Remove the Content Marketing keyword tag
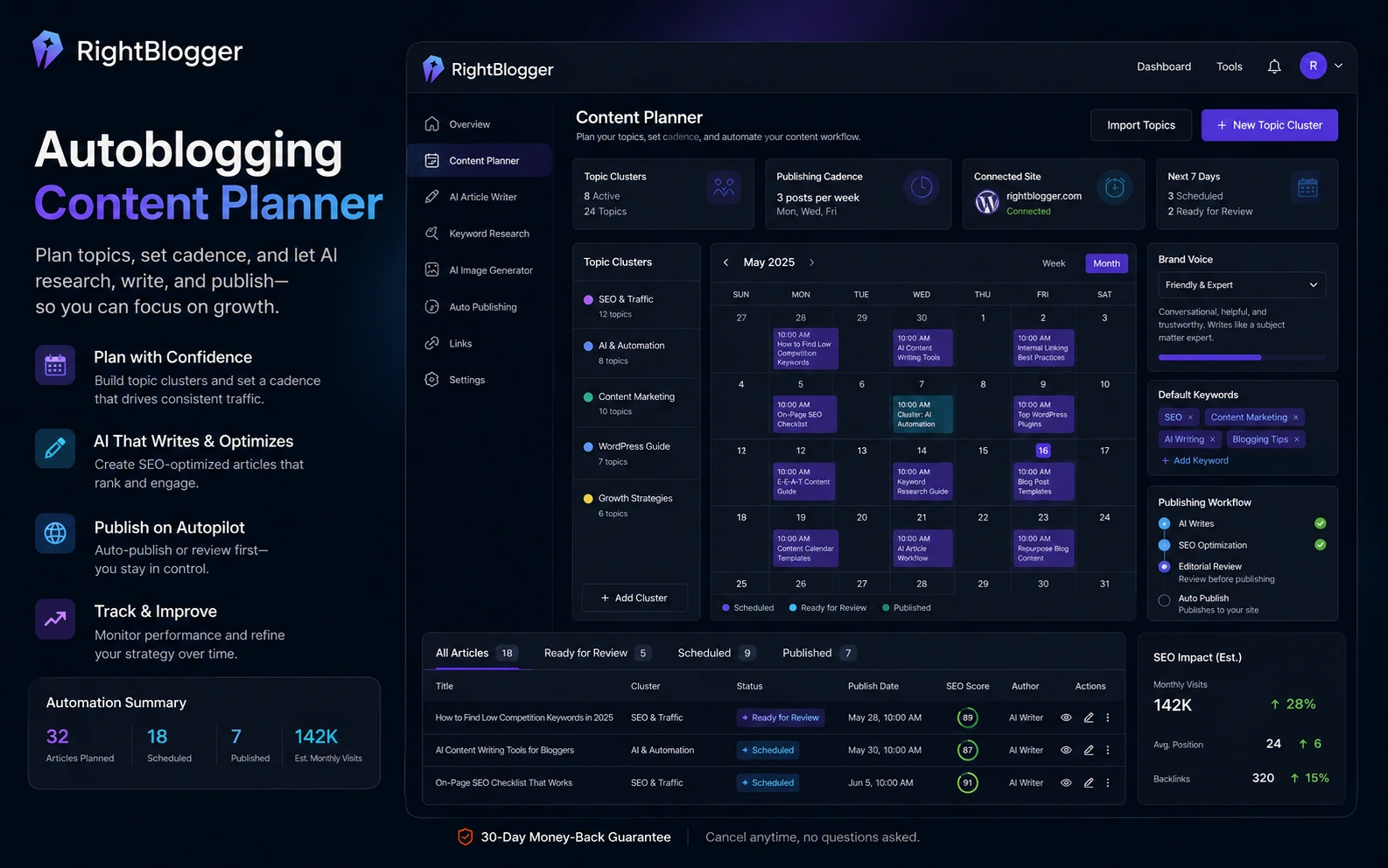This screenshot has height=868, width=1388. pos(1296,417)
